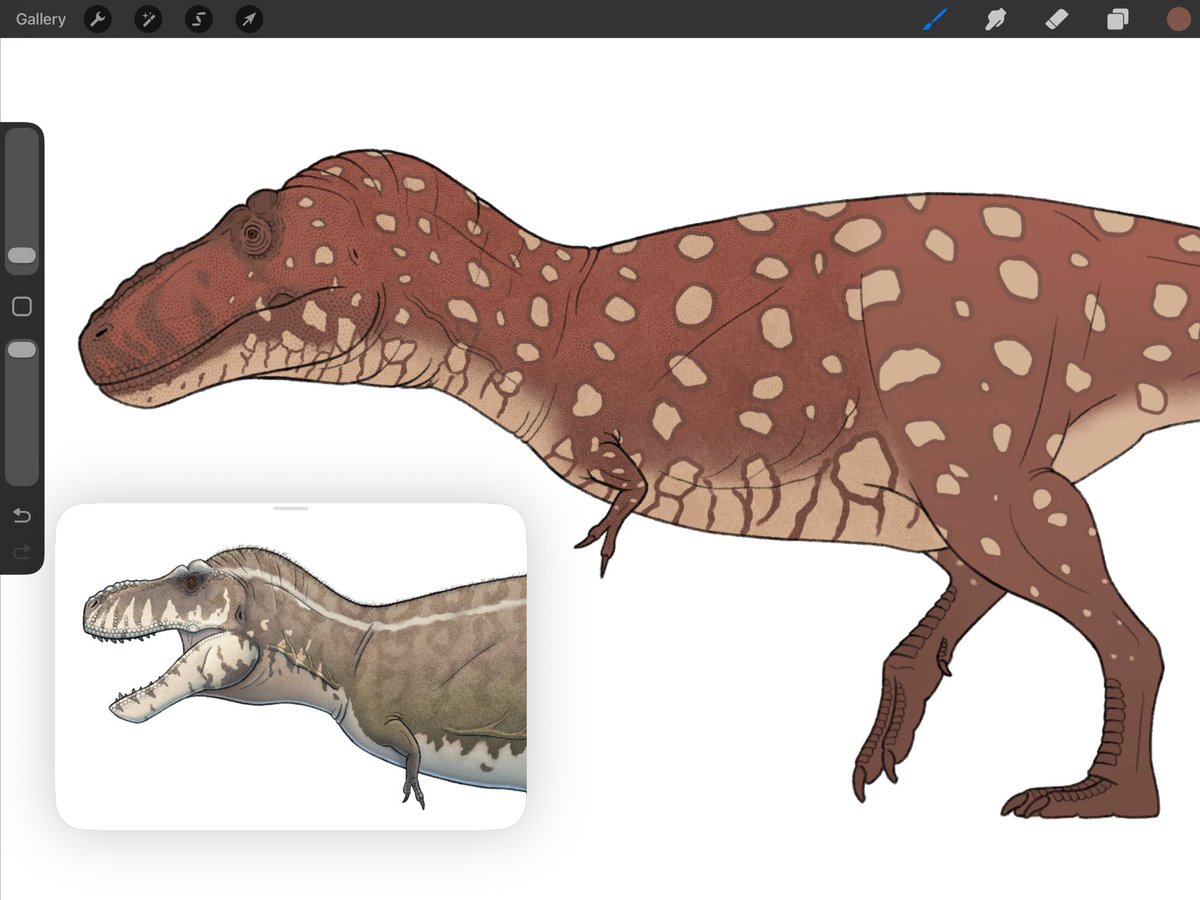Select the Smudge finger tool
Screen dimensions: 1200x900
click(995, 19)
